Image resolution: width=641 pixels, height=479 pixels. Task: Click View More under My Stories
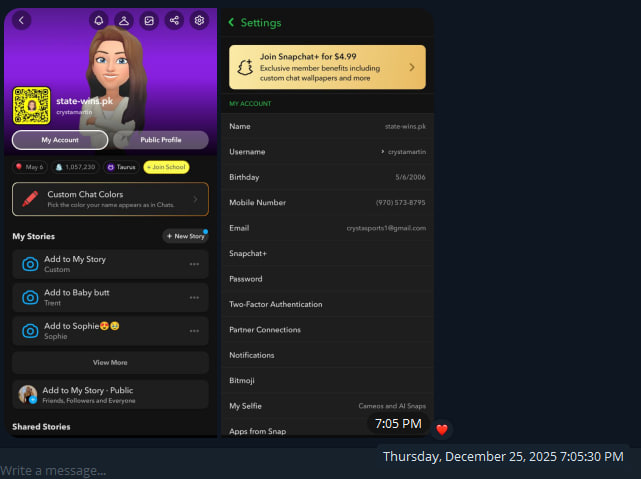click(x=110, y=363)
